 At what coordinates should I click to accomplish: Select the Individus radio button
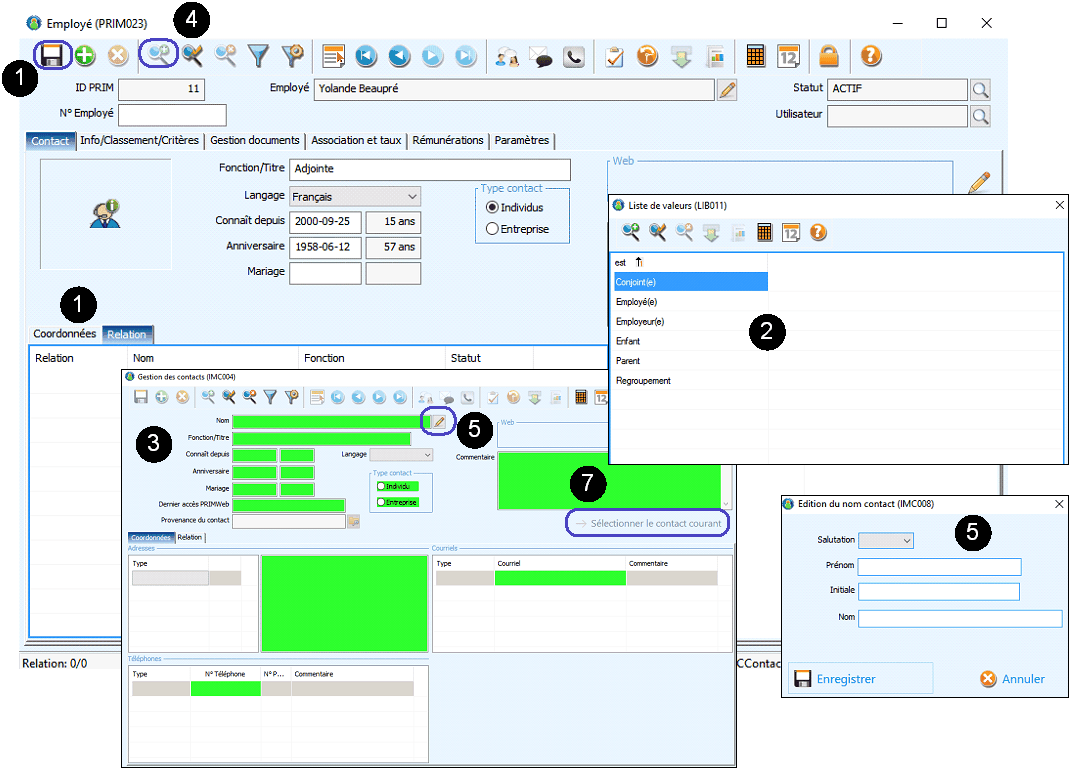tap(492, 207)
